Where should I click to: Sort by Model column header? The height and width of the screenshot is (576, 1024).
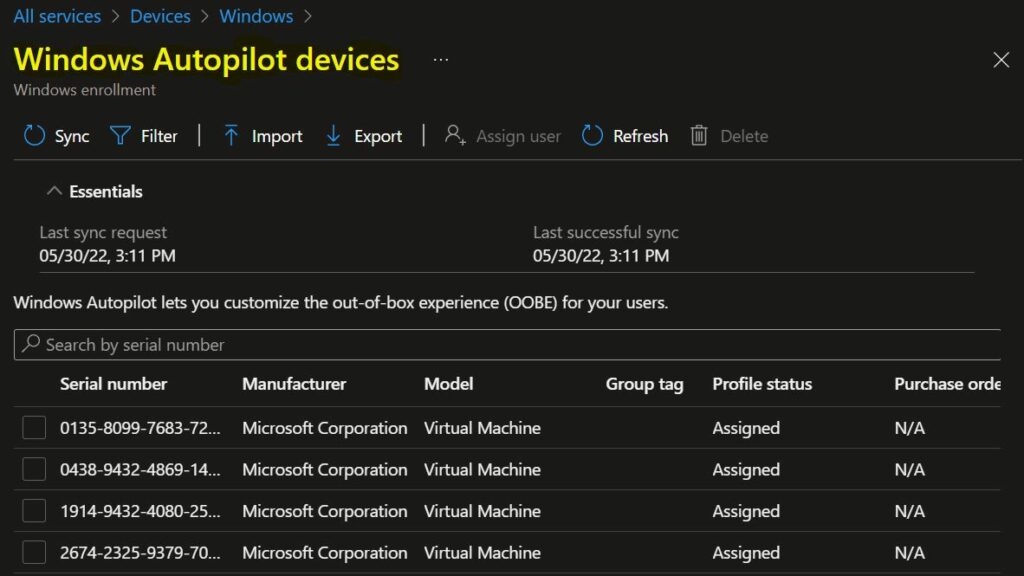click(x=449, y=383)
